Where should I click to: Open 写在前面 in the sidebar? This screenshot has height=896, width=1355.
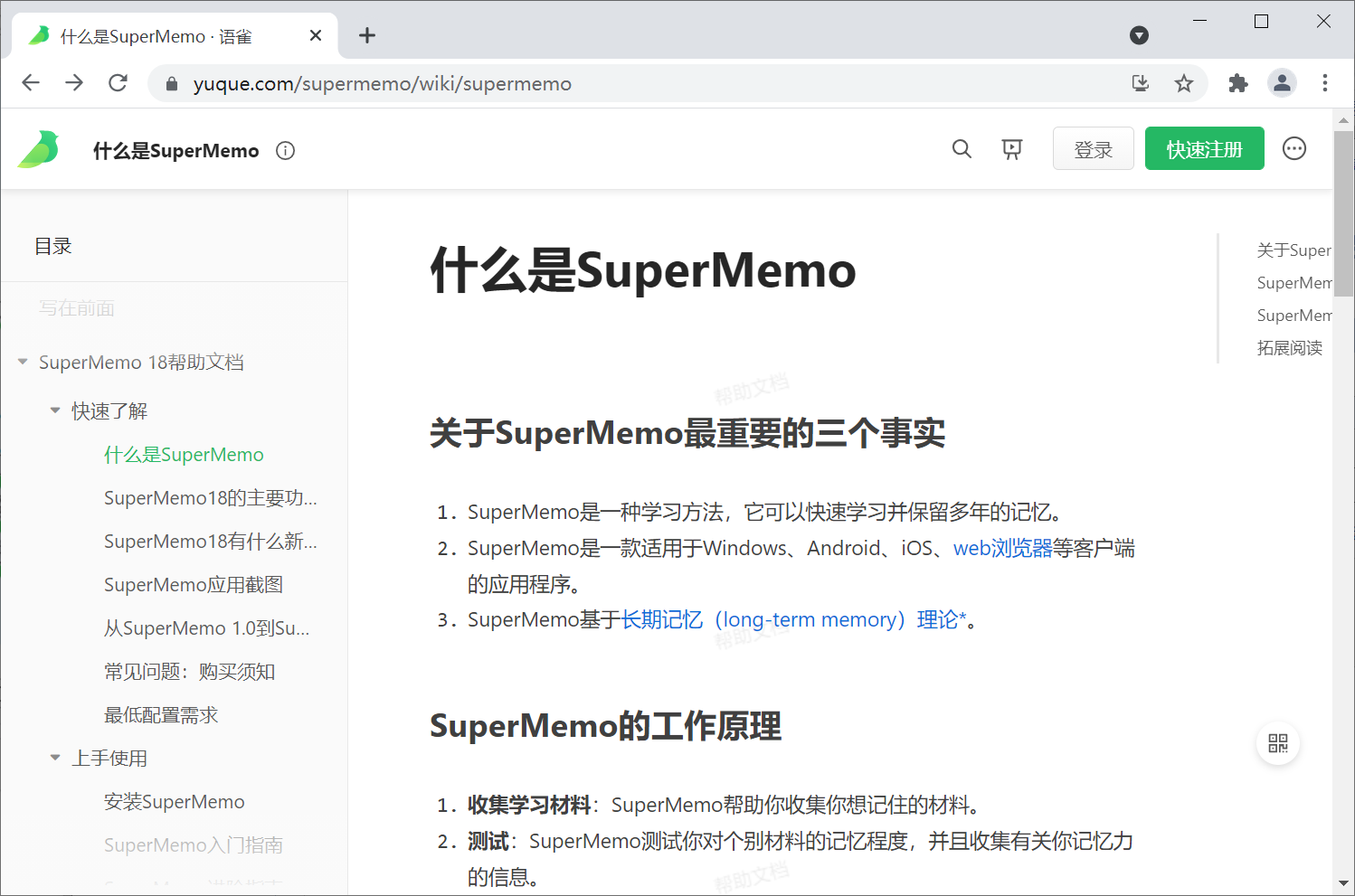tap(76, 308)
